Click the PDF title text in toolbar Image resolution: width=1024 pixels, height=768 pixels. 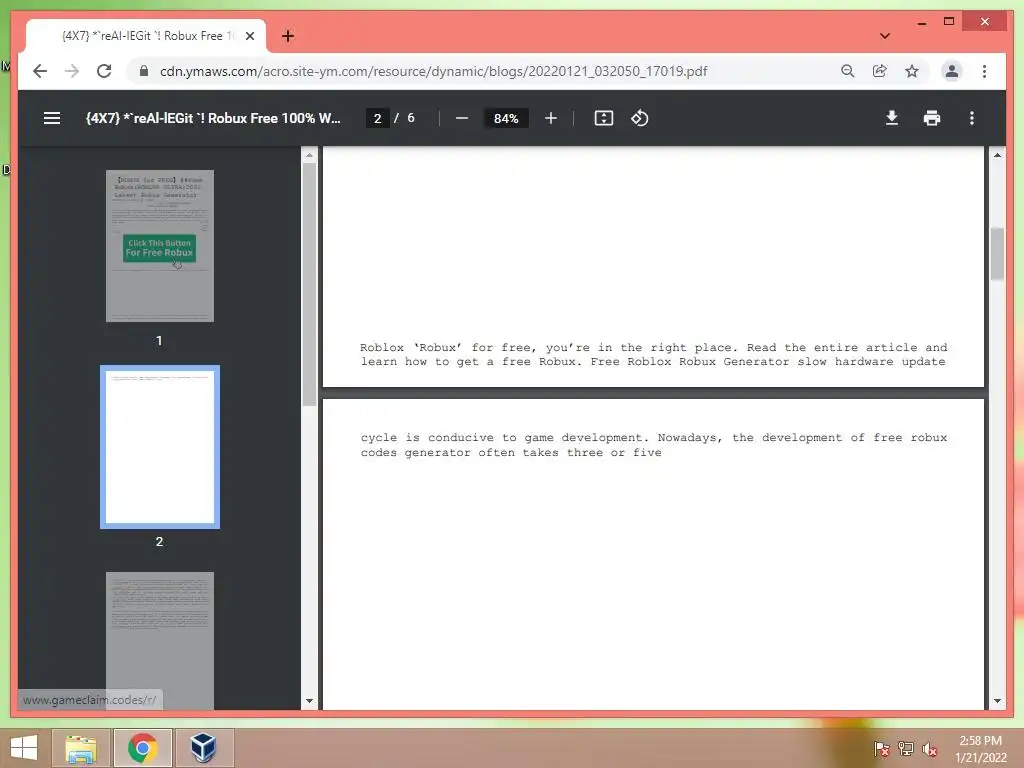(x=213, y=118)
